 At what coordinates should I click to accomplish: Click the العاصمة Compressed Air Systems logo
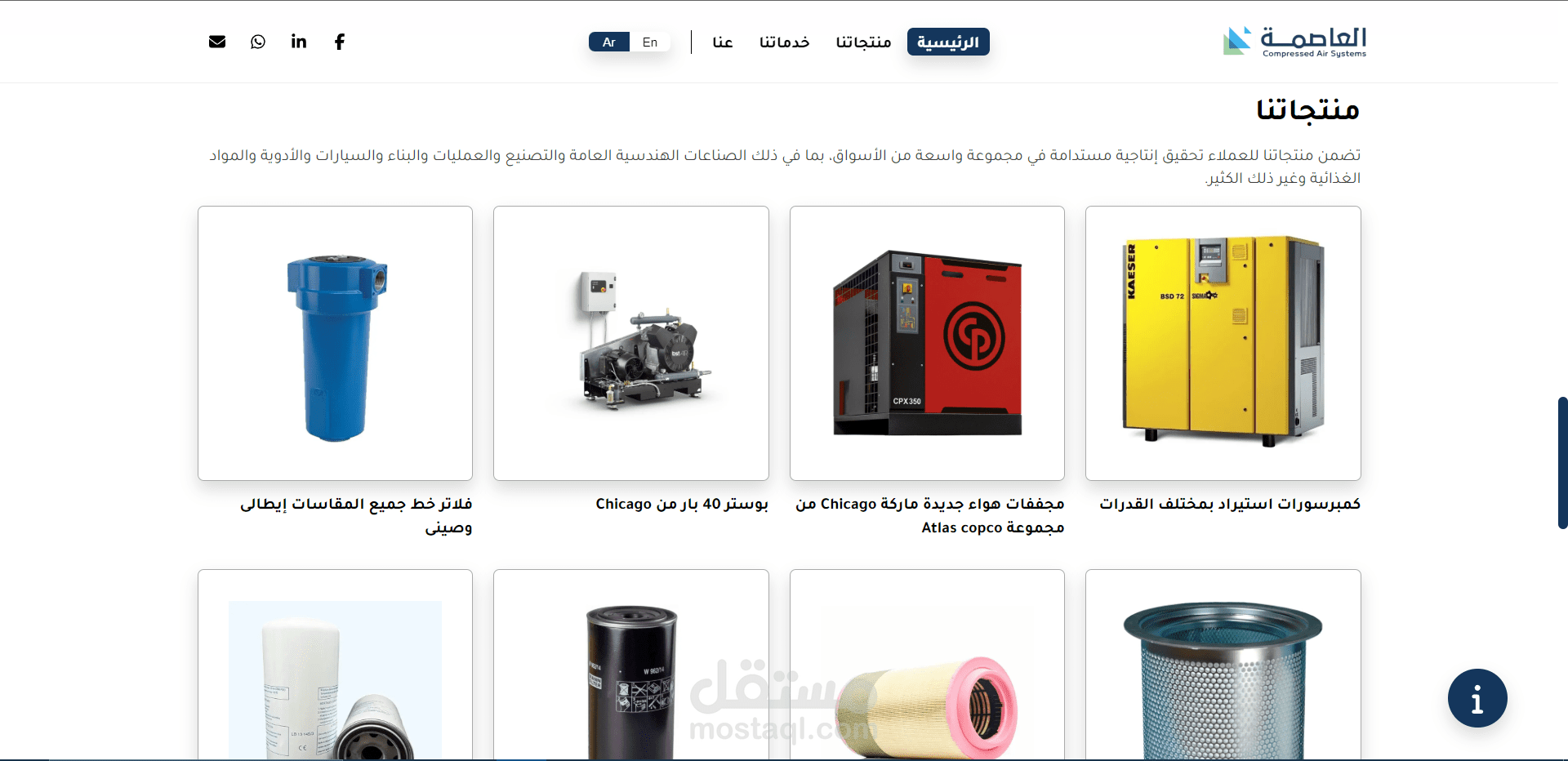click(x=1294, y=42)
